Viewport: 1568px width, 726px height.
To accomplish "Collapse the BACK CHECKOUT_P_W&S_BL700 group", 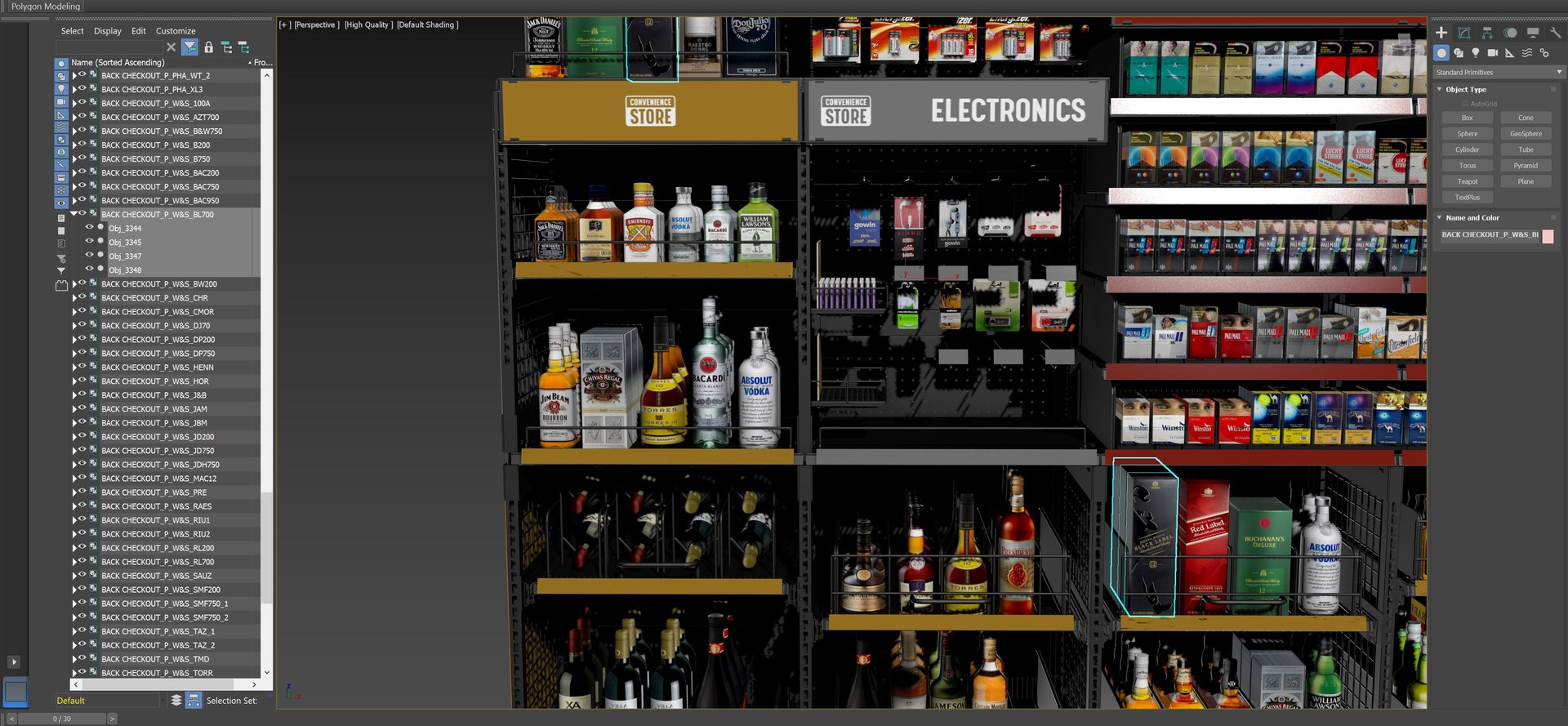I will 74,214.
